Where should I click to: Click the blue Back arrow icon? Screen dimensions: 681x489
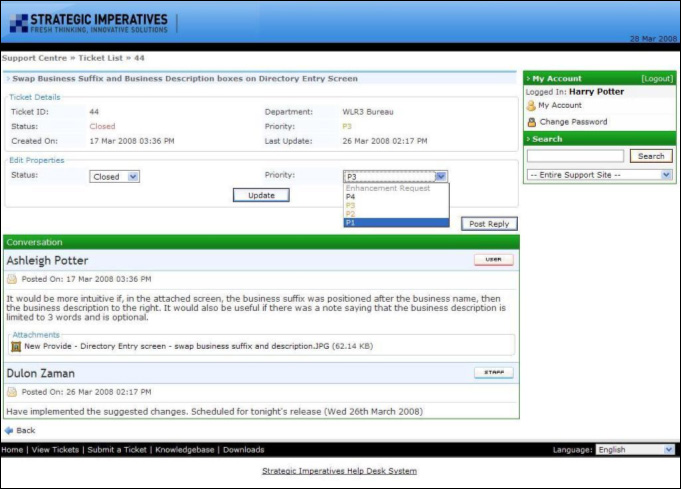[9, 430]
